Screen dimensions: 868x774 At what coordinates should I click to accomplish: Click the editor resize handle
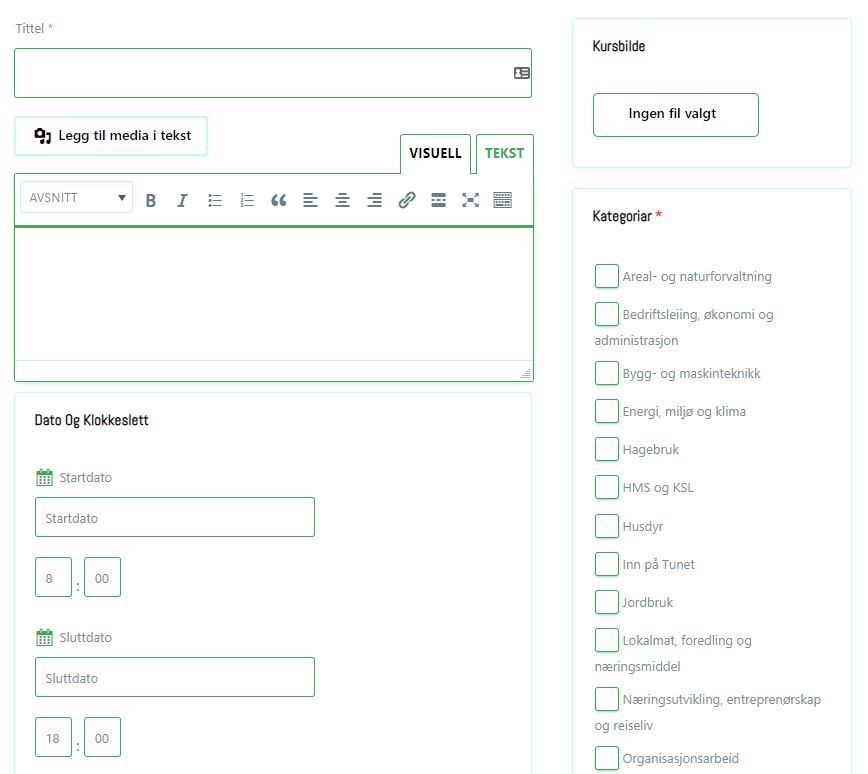click(x=525, y=373)
